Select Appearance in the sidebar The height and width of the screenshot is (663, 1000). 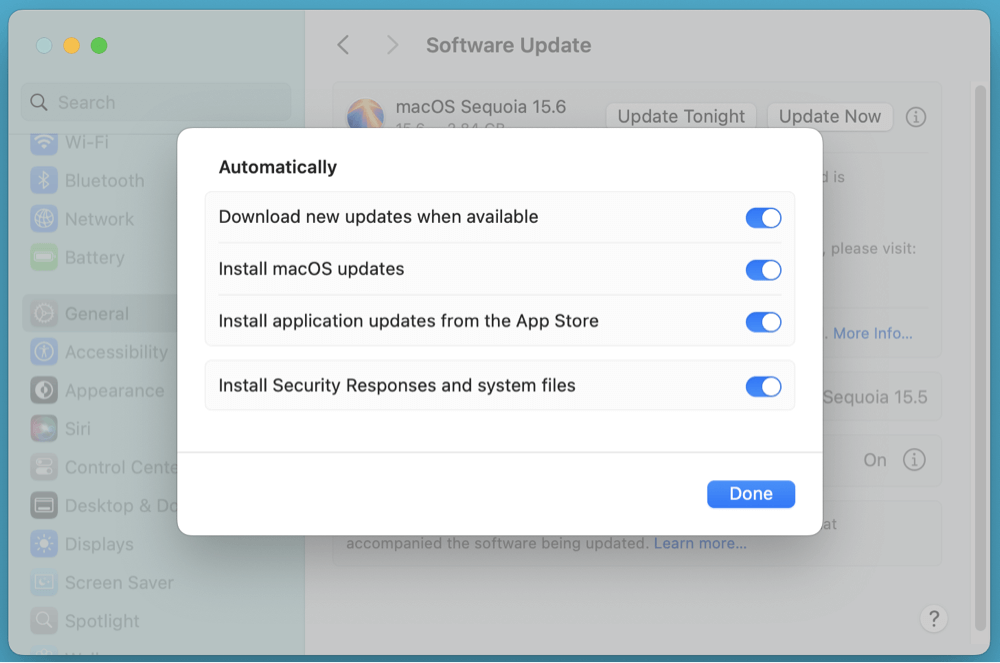point(110,390)
